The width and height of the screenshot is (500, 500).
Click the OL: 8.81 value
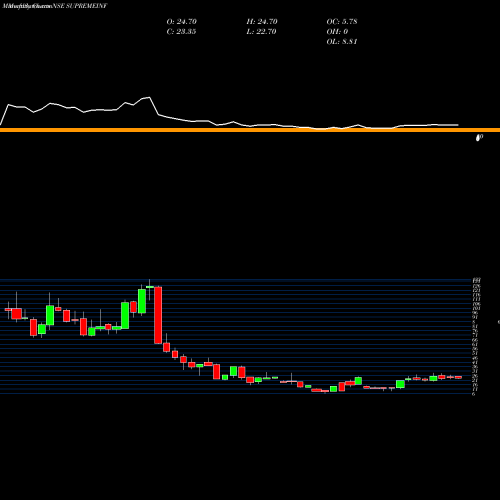pos(342,41)
